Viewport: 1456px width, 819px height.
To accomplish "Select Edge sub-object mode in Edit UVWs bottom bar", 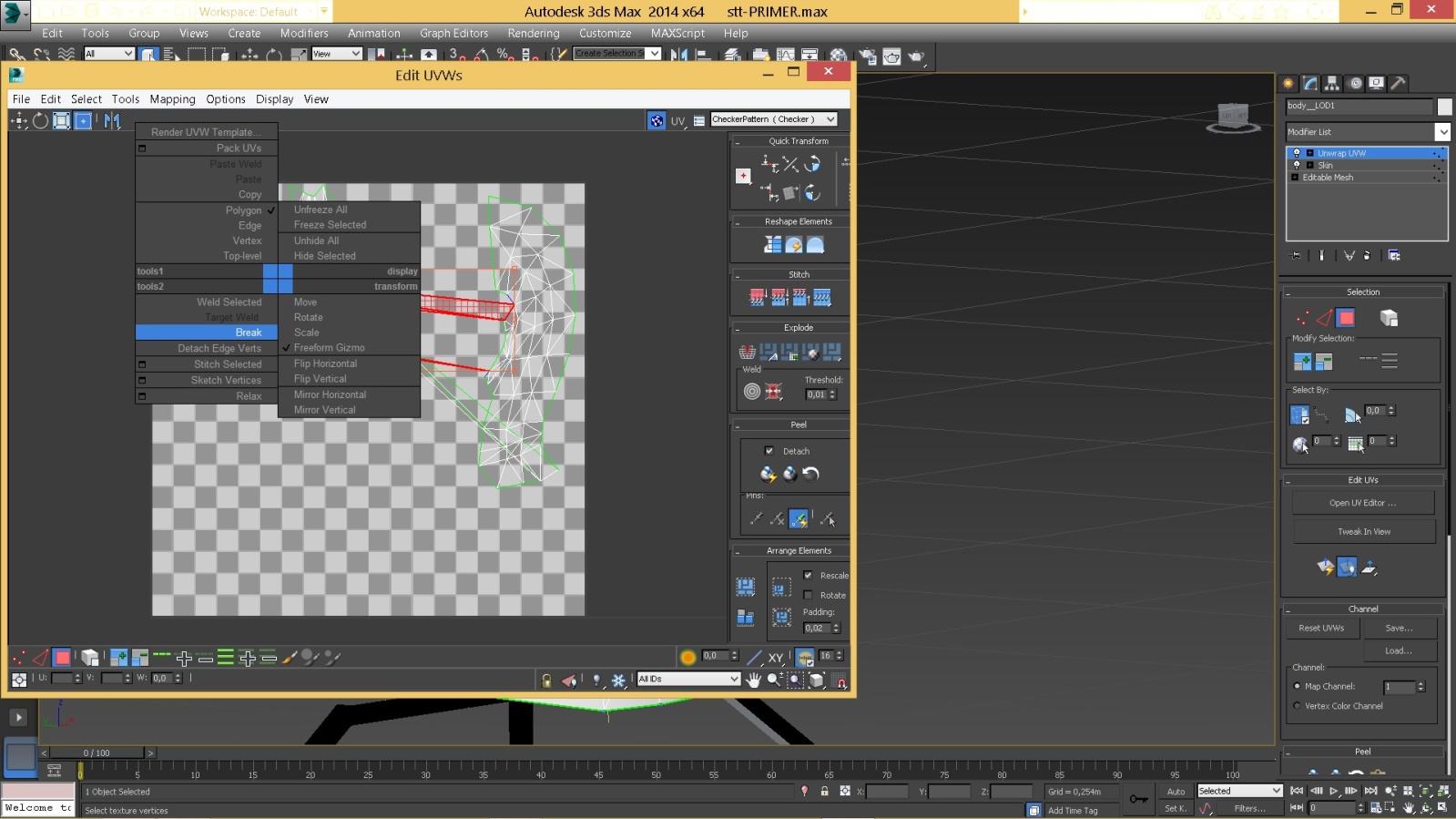I will [x=40, y=657].
